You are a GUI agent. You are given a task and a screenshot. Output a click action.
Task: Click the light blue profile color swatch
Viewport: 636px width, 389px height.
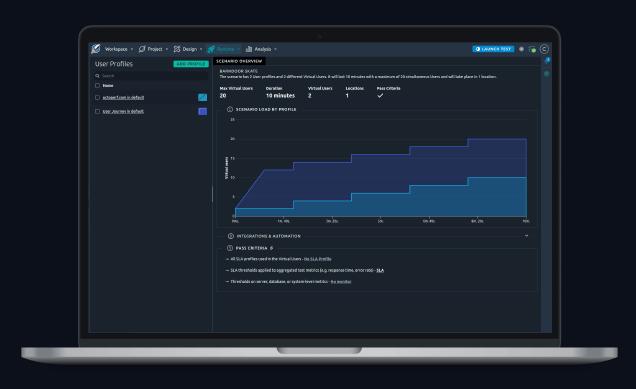click(x=202, y=97)
